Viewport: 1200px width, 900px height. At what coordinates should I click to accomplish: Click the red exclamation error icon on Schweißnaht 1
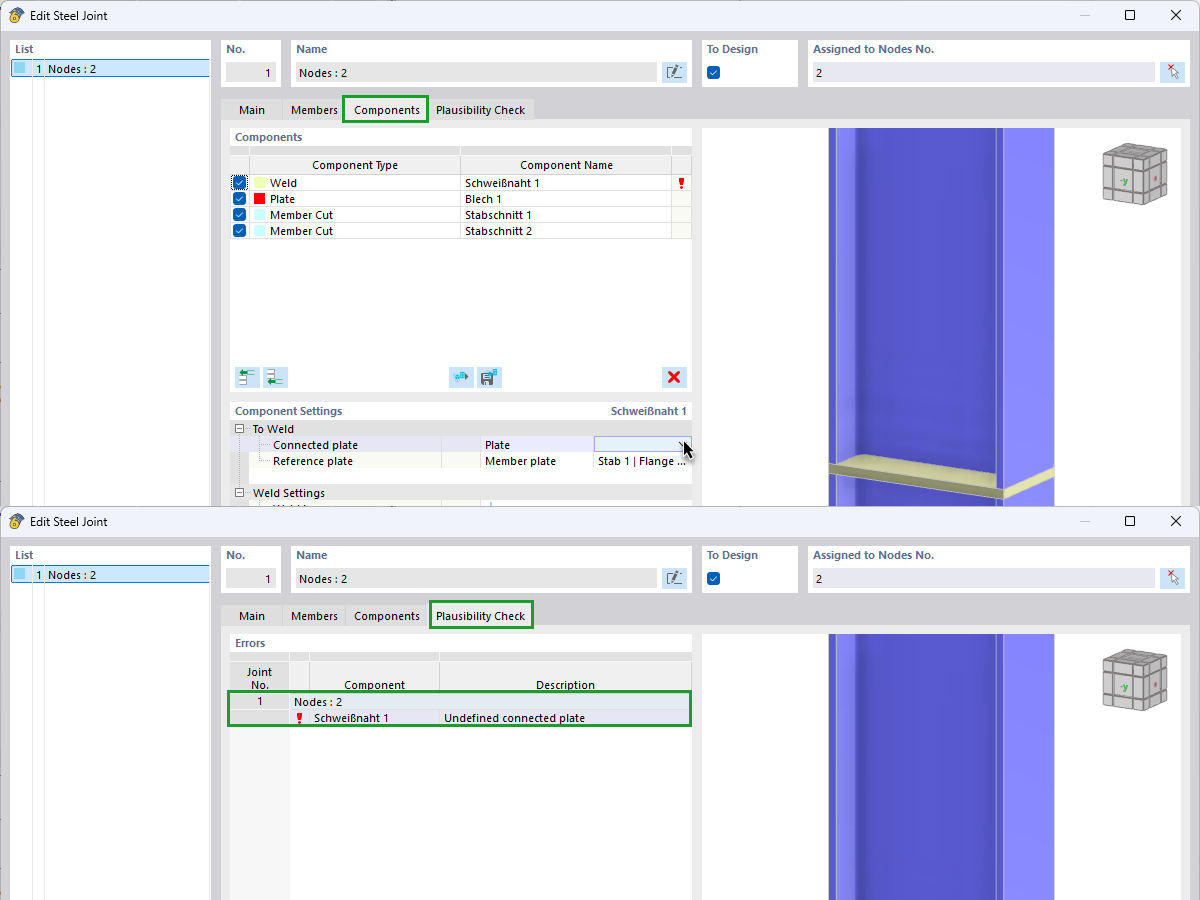(x=681, y=183)
